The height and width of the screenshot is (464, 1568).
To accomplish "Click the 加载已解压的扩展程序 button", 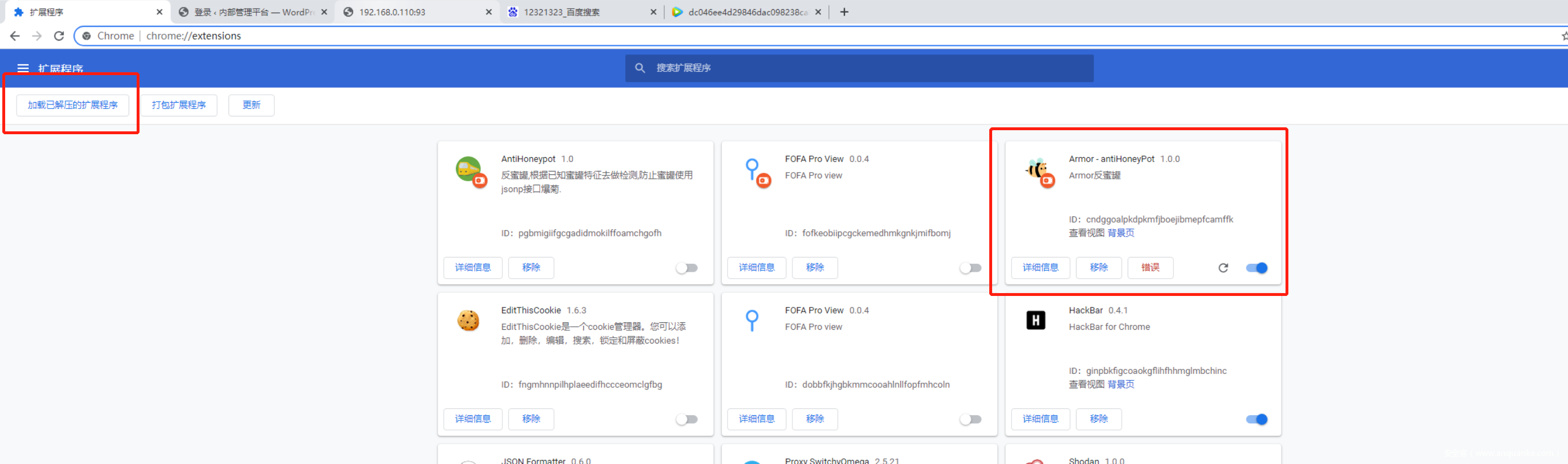I will click(x=72, y=105).
